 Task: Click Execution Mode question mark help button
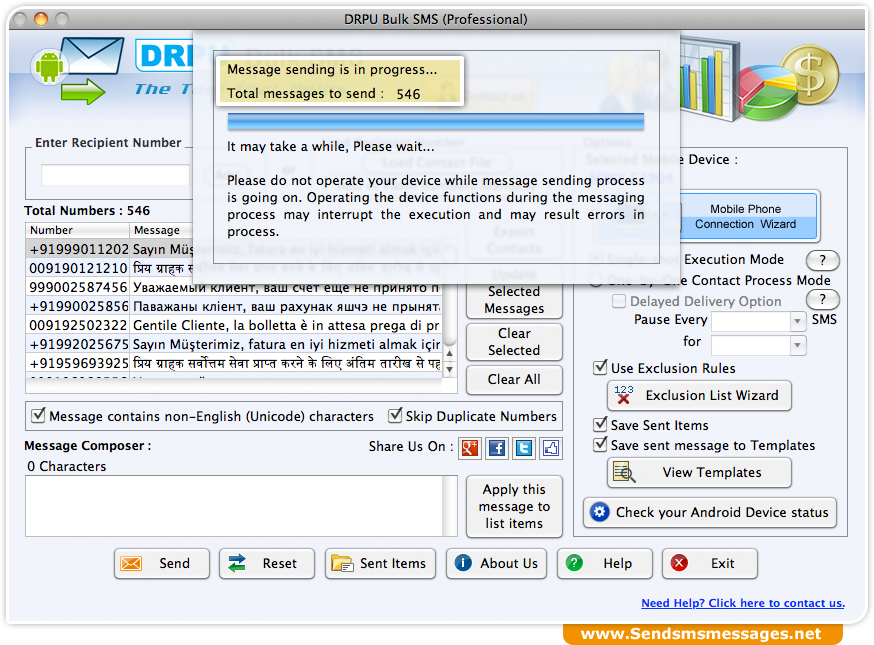pyautogui.click(x=822, y=260)
